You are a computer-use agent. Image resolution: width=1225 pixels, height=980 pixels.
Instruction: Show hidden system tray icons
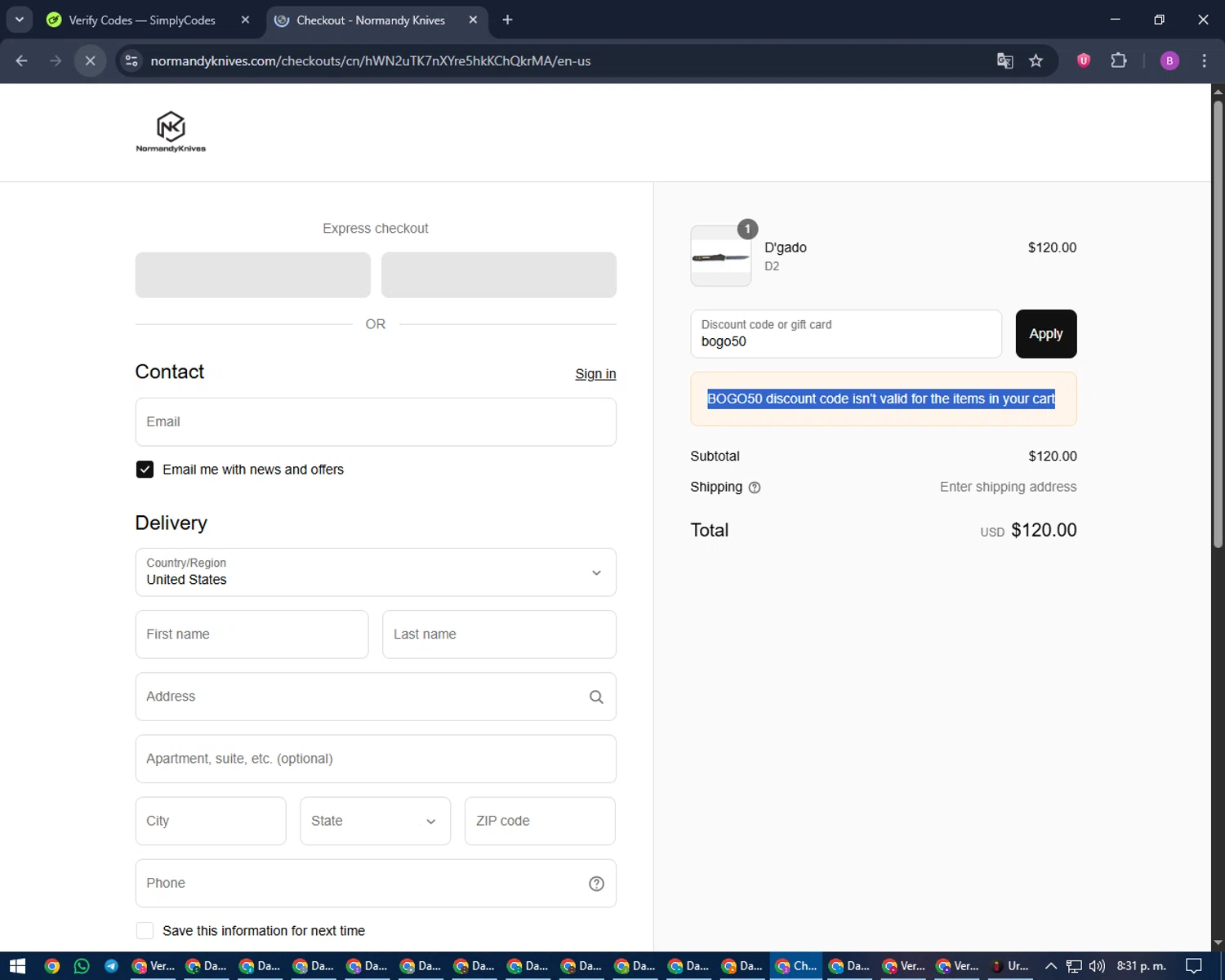[1051, 966]
